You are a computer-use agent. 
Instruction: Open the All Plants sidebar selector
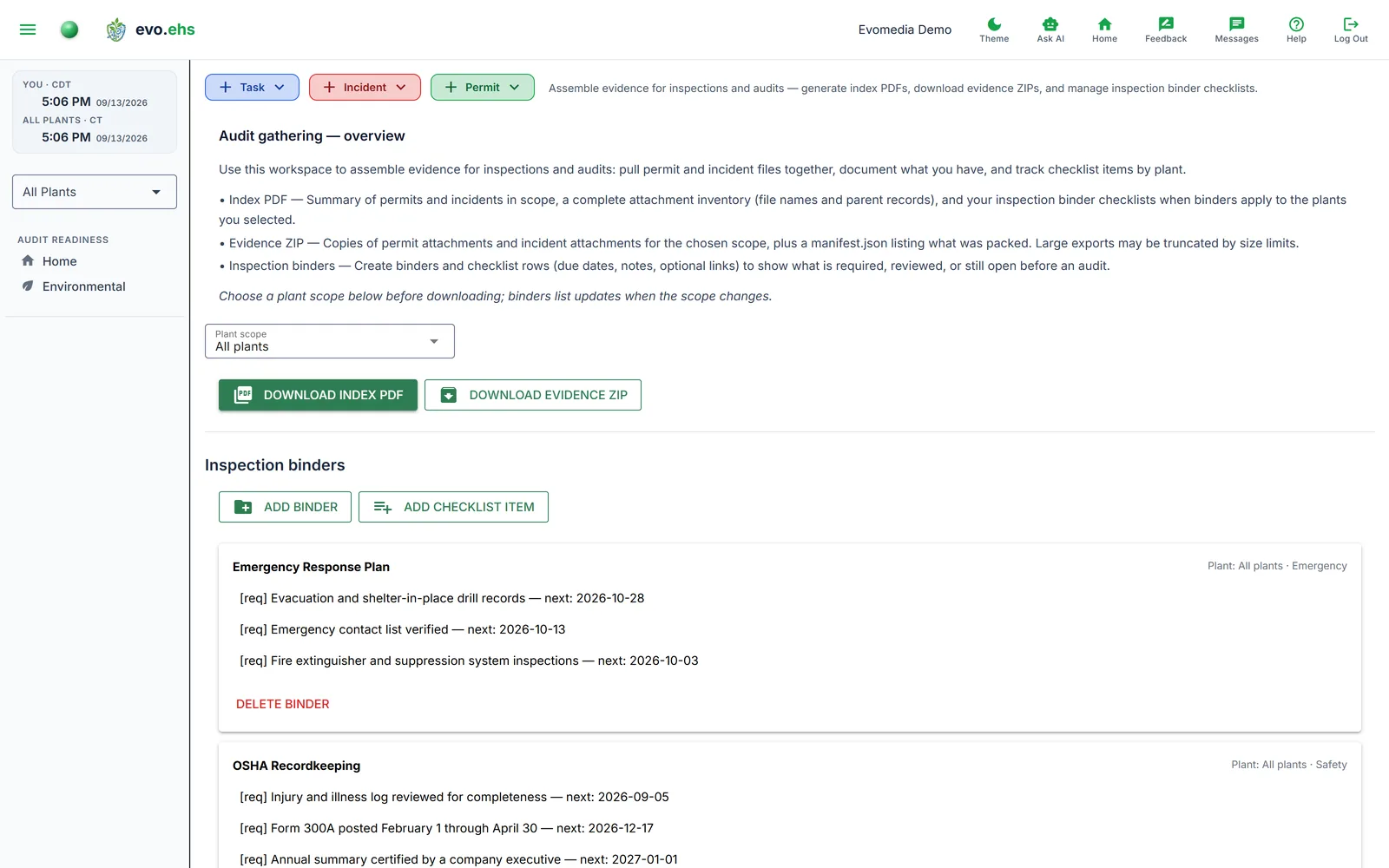coord(95,192)
